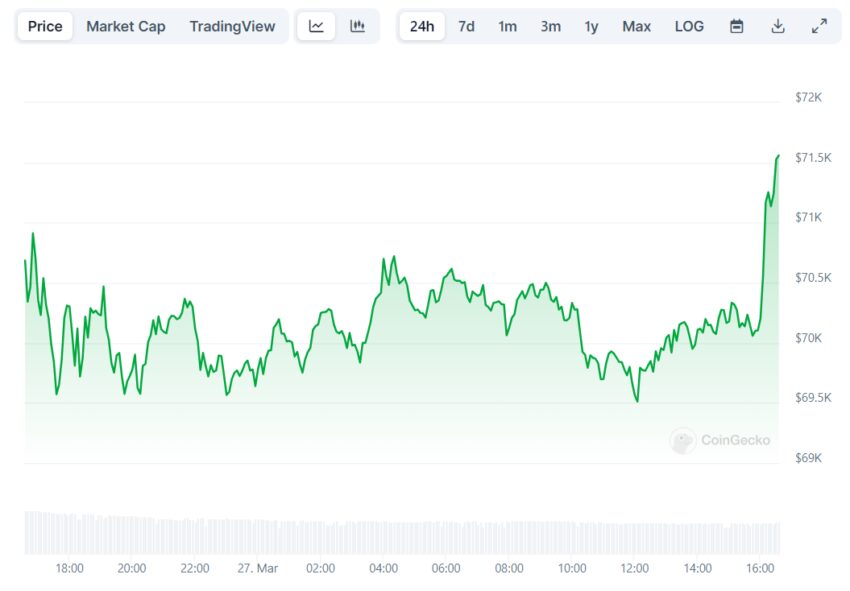Open the TradingView tab
The height and width of the screenshot is (591, 850).
[x=232, y=26]
